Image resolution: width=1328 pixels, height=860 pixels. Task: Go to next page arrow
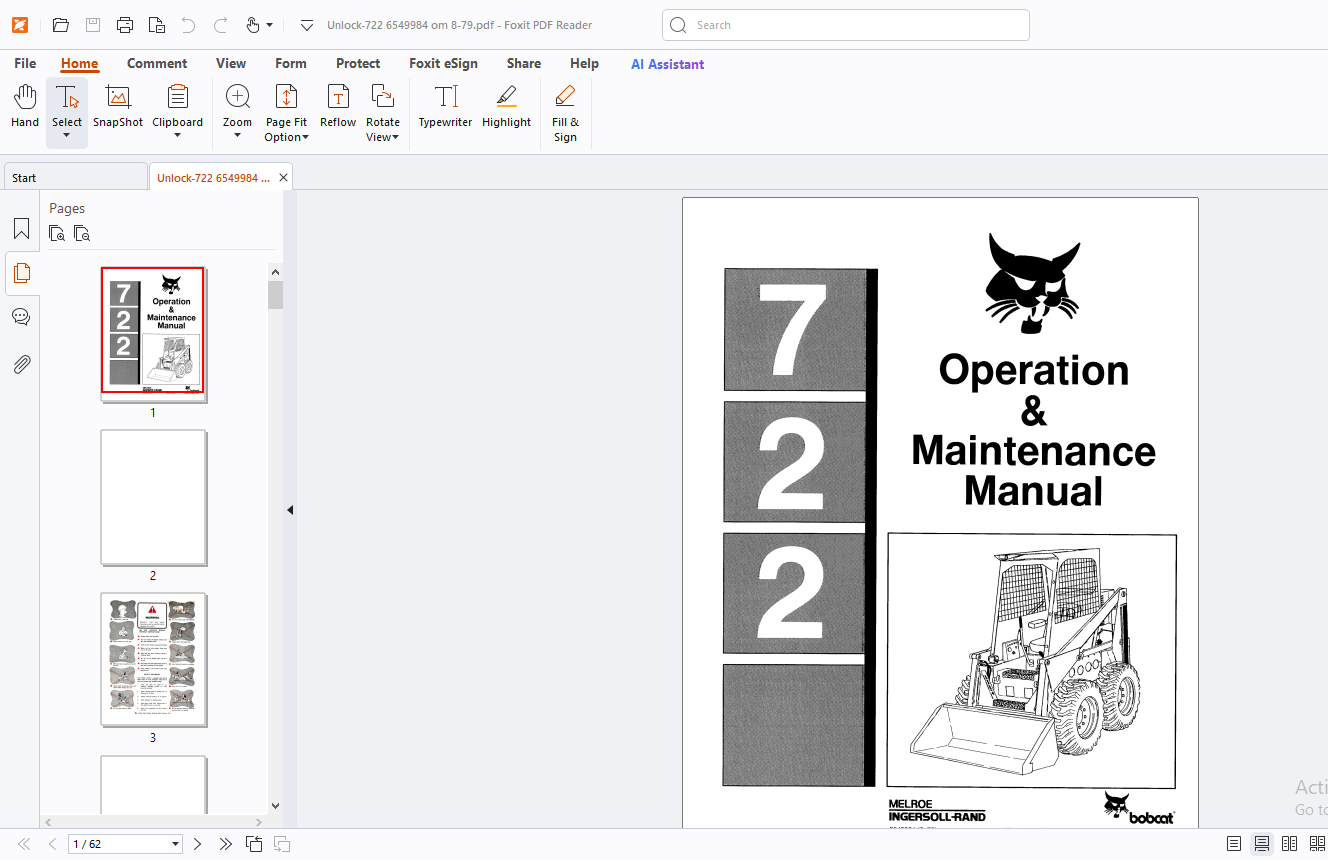point(197,844)
